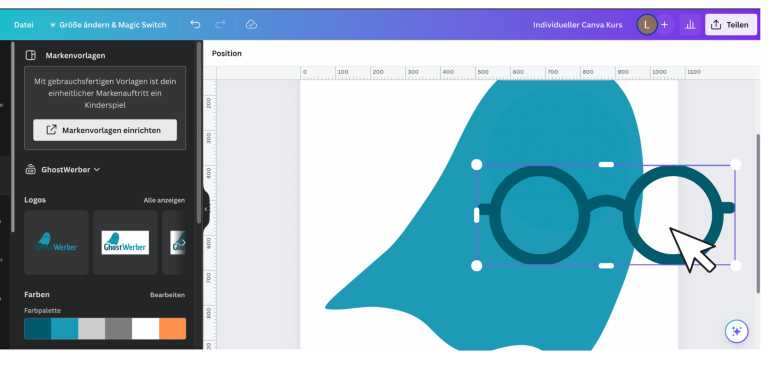The width and height of the screenshot is (768, 384).
Task: Click the Teilen share button
Action: click(x=730, y=24)
